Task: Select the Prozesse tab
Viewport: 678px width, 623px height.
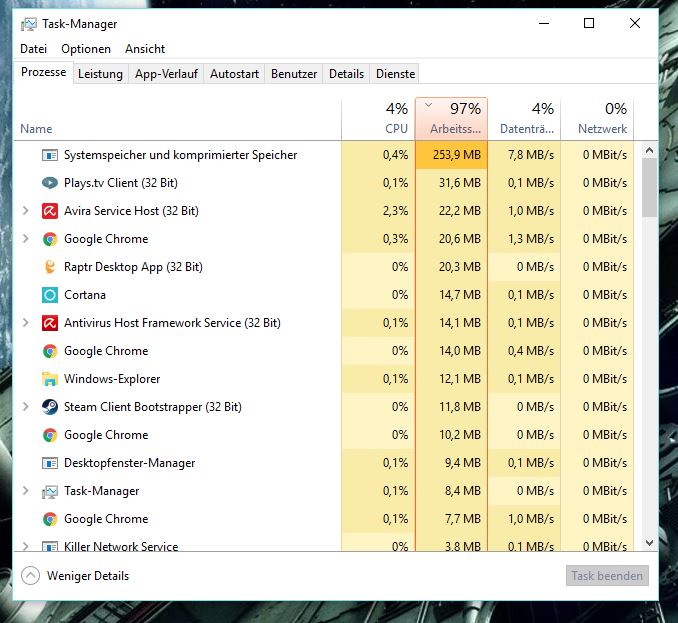Action: coord(44,72)
